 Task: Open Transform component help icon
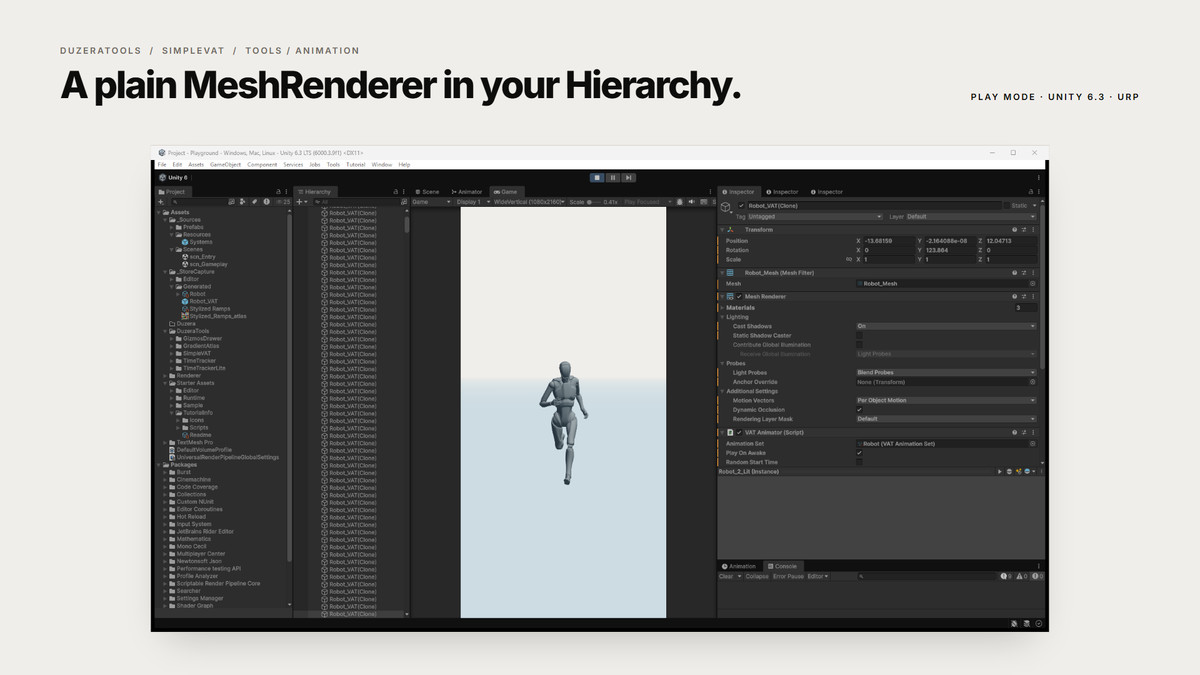click(x=1015, y=230)
